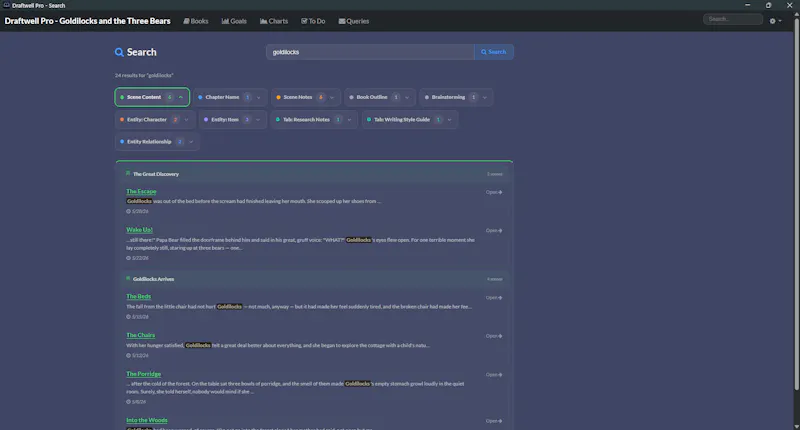Click Open arrow for Into the Woods
Screen dimensions: 800x430
[494, 421]
